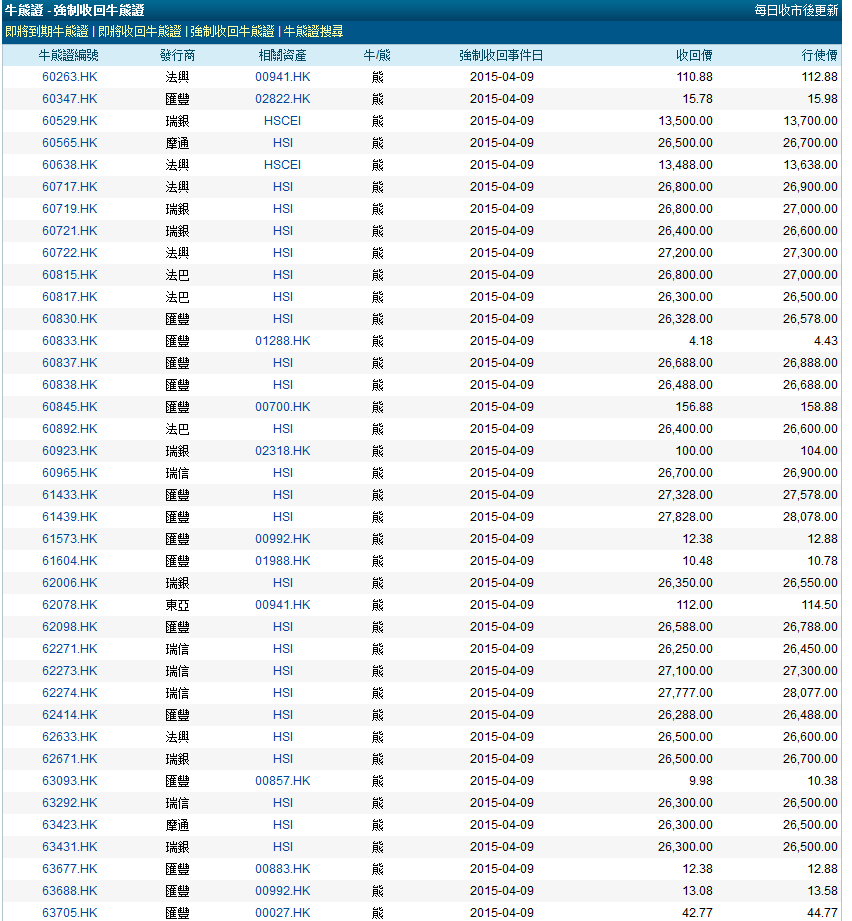Open CBBC code 61433.HK
The width and height of the screenshot is (852, 921).
pyautogui.click(x=70, y=495)
